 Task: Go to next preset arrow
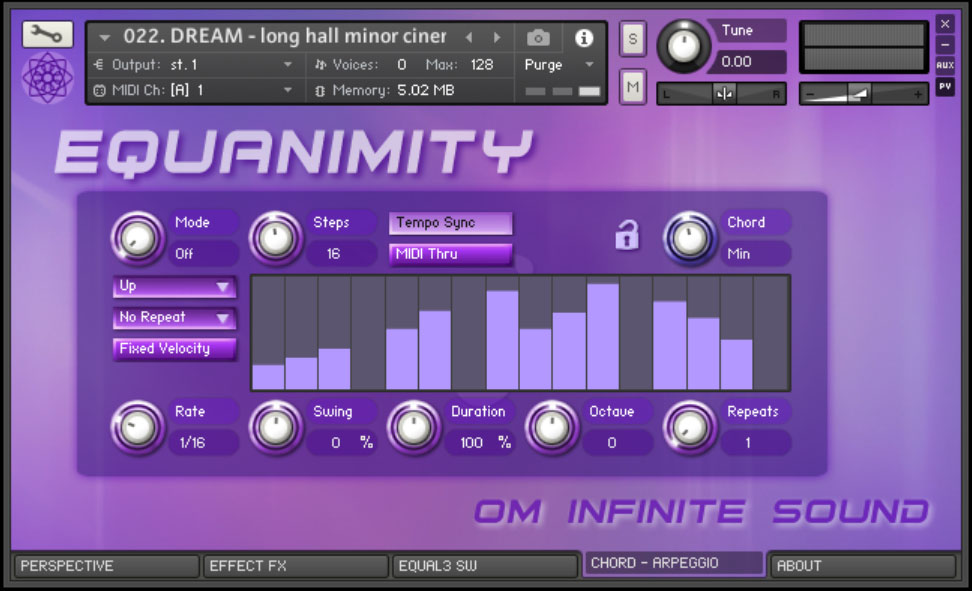[x=497, y=38]
